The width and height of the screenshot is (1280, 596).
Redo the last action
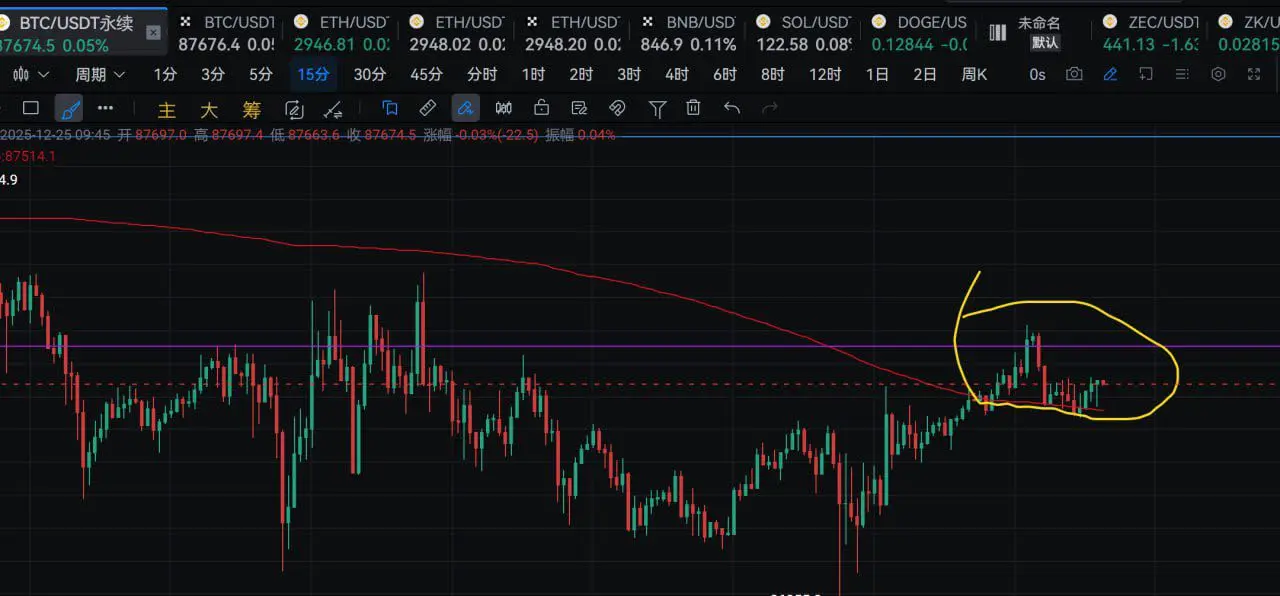769,108
